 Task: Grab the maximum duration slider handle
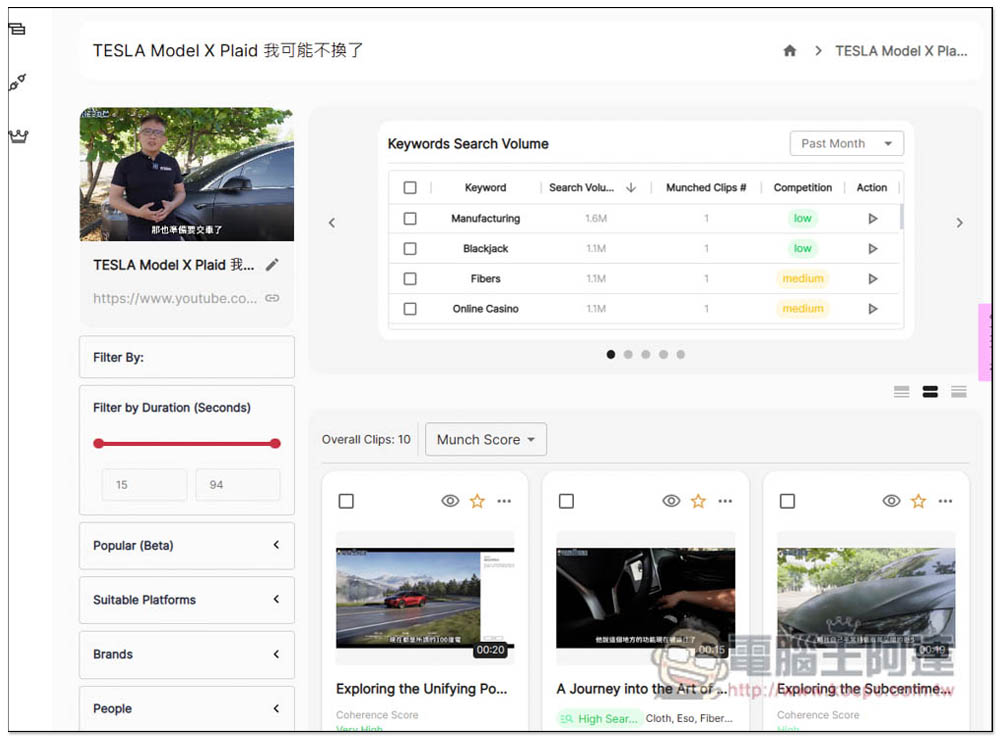click(276, 443)
